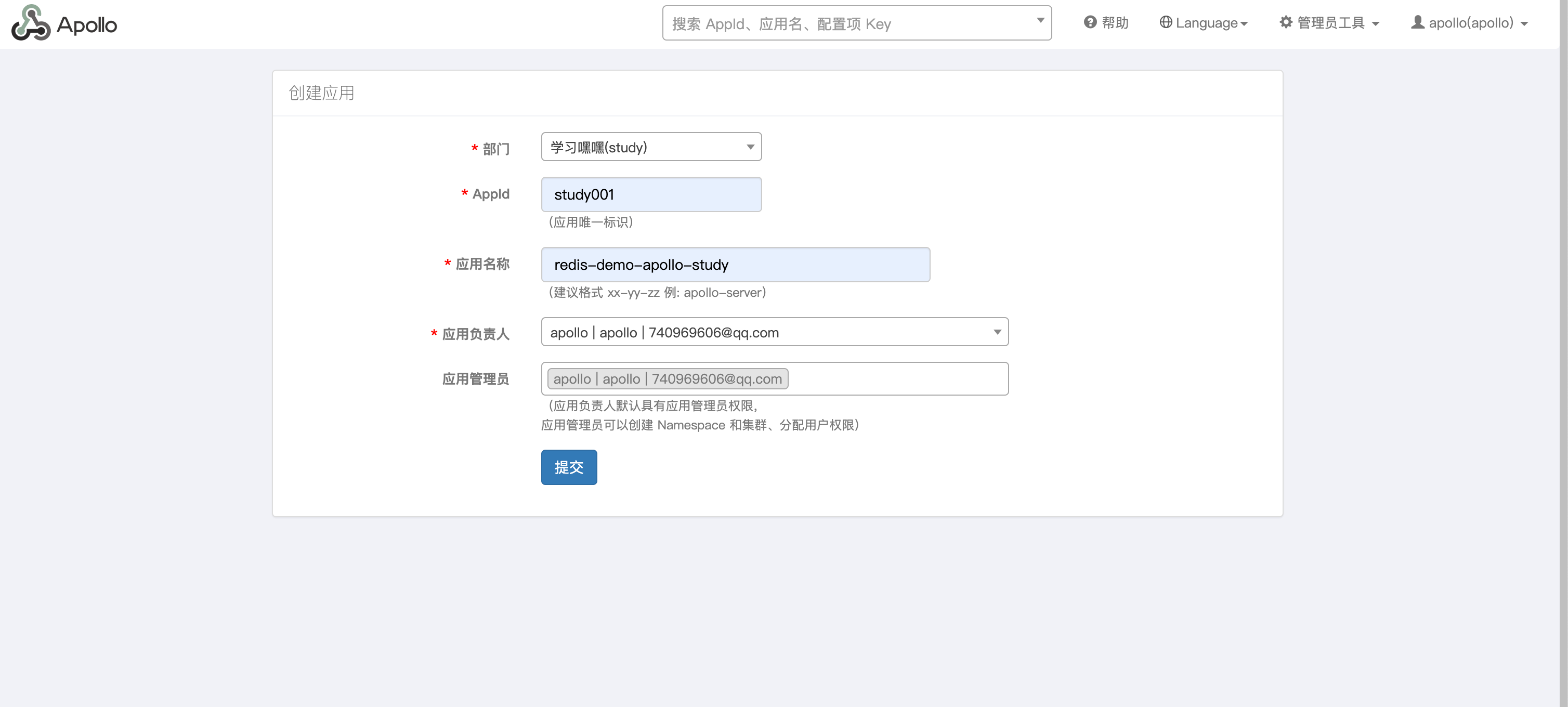This screenshot has width=1568, height=707.
Task: Click the 帮助 help link
Action: 1115,23
